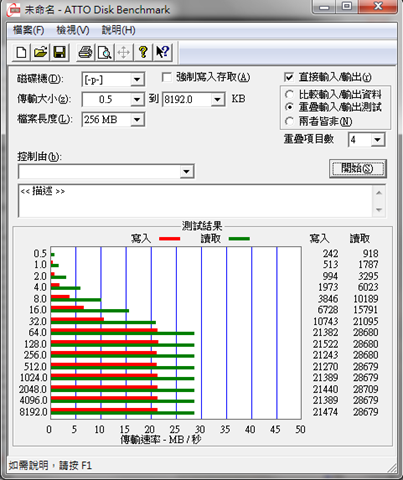
Task: Click the 測試結果 group title
Action: click(x=202, y=226)
